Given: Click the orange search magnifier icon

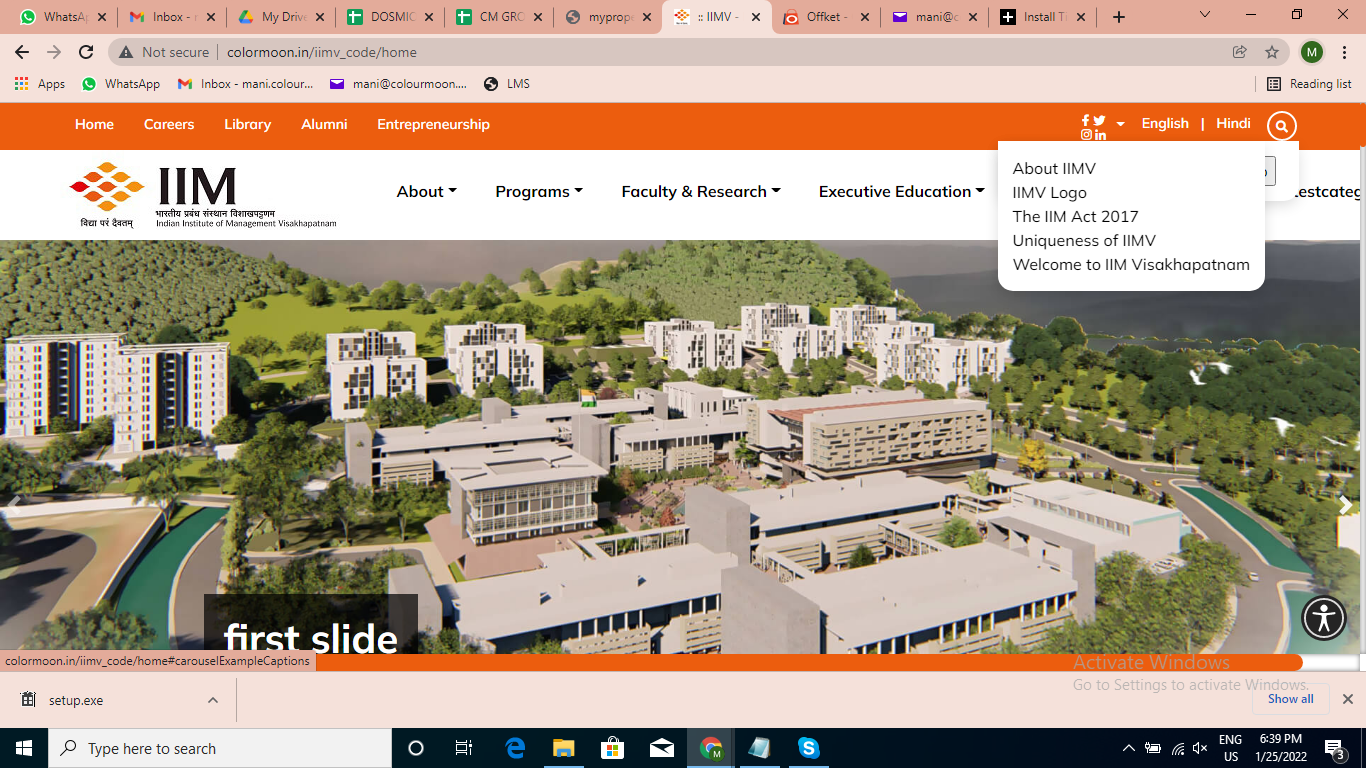Looking at the screenshot, I should pos(1281,126).
